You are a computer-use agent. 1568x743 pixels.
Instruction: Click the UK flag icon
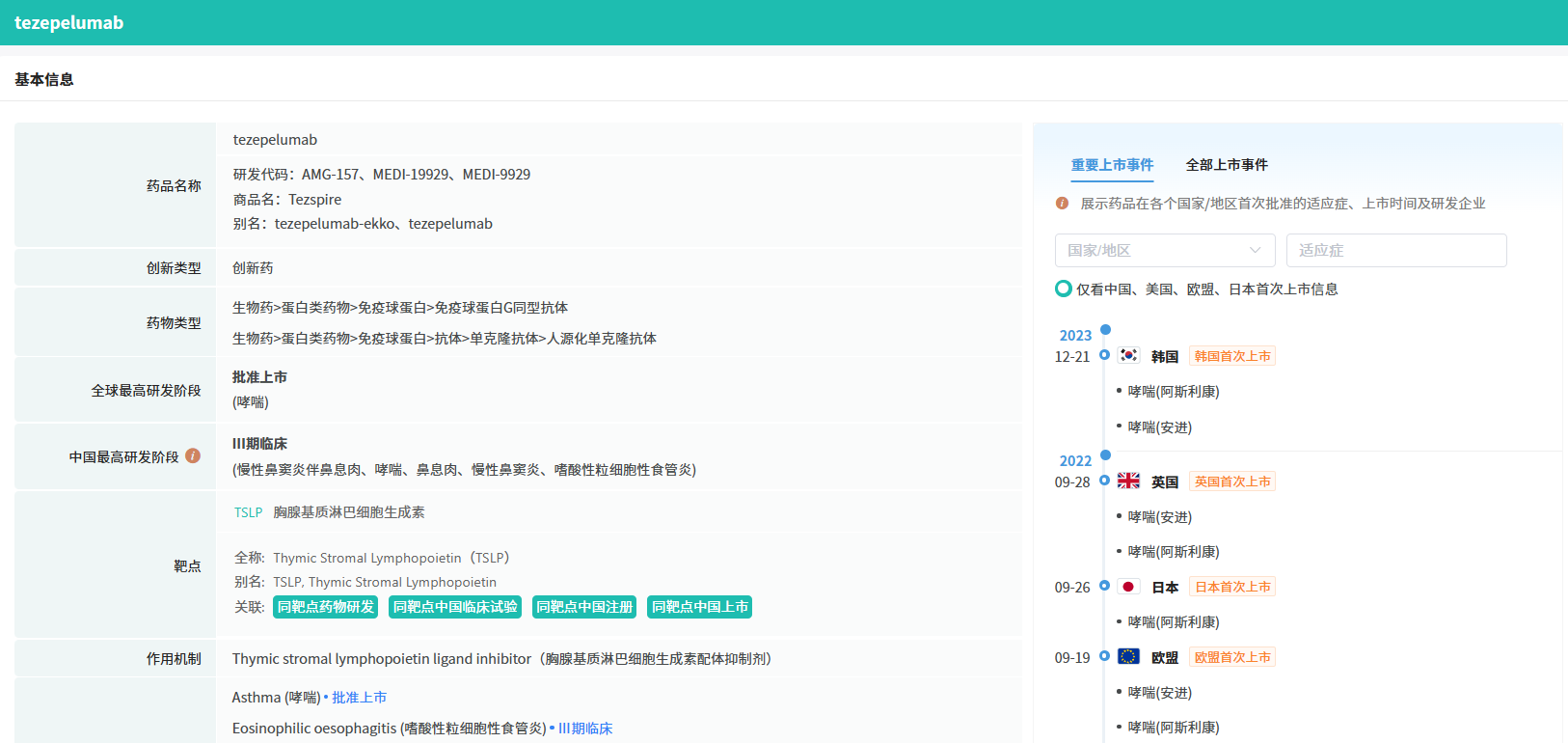point(1128,481)
